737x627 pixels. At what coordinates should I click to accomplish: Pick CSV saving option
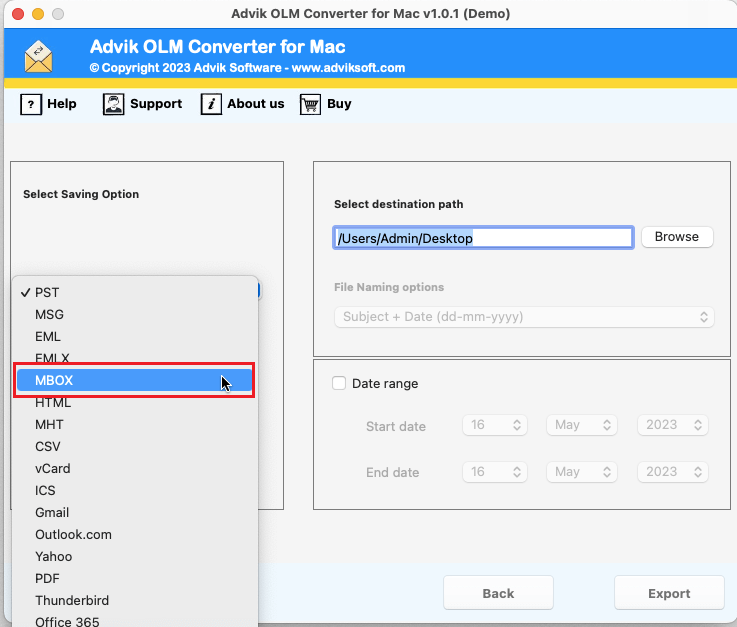point(135,447)
